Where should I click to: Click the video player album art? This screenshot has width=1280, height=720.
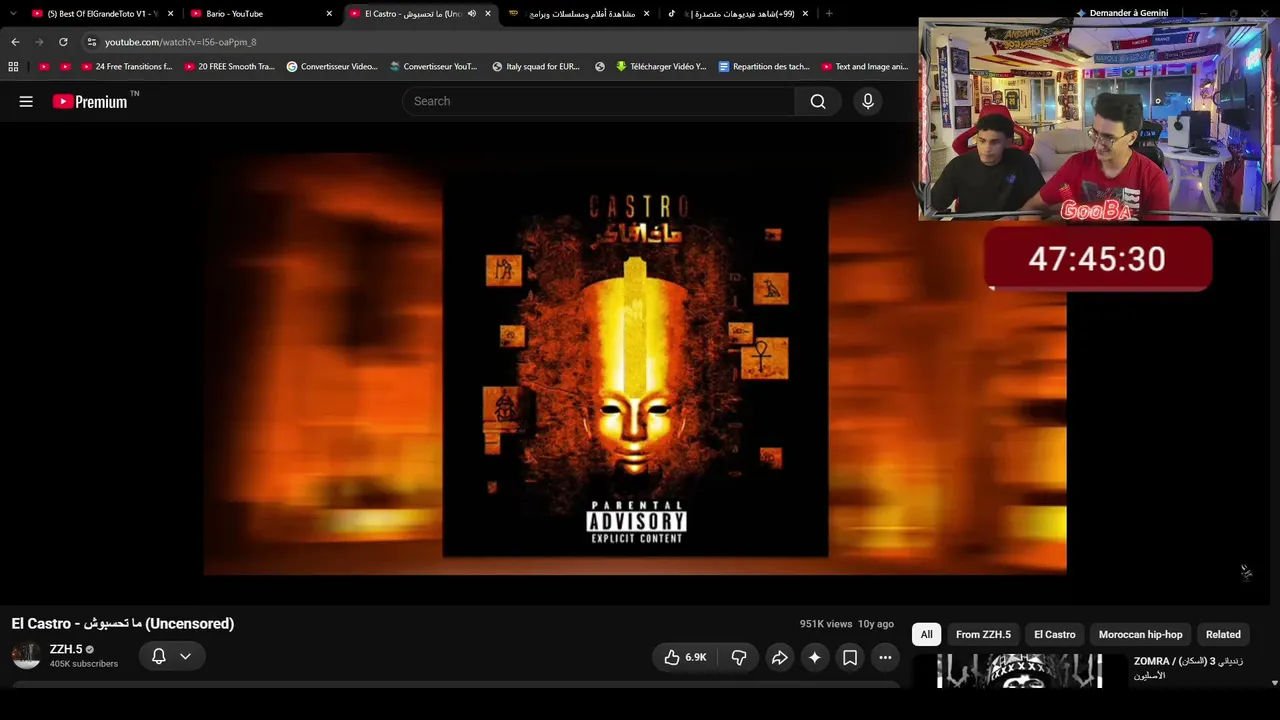click(x=635, y=363)
